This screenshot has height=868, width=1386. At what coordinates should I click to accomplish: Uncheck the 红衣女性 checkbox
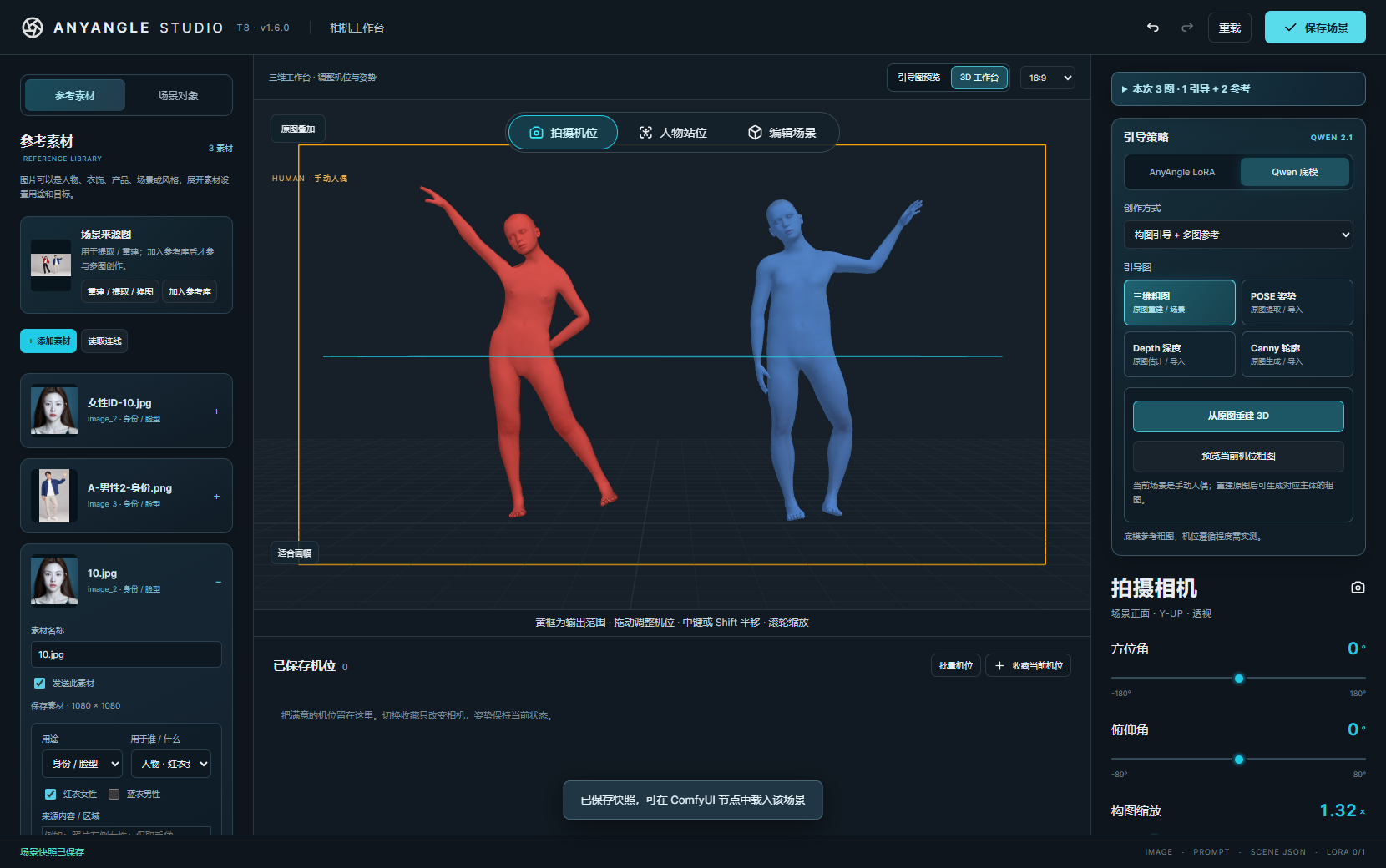click(x=50, y=795)
